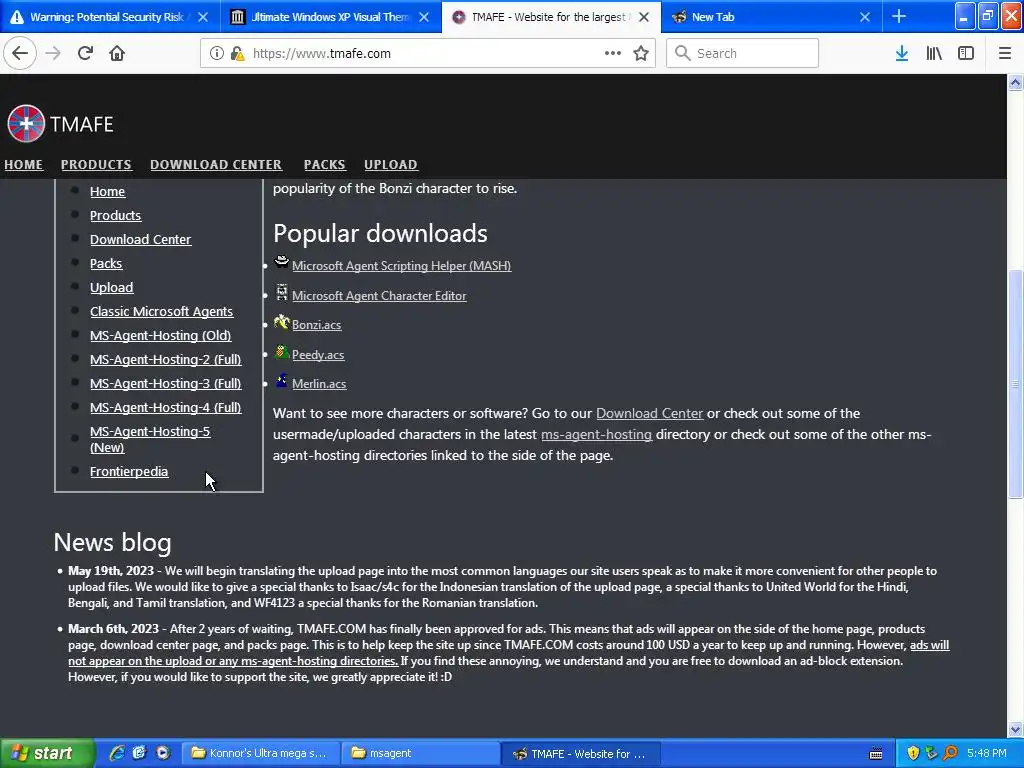
Task: Toggle the sidebar view icon
Action: coord(966,53)
